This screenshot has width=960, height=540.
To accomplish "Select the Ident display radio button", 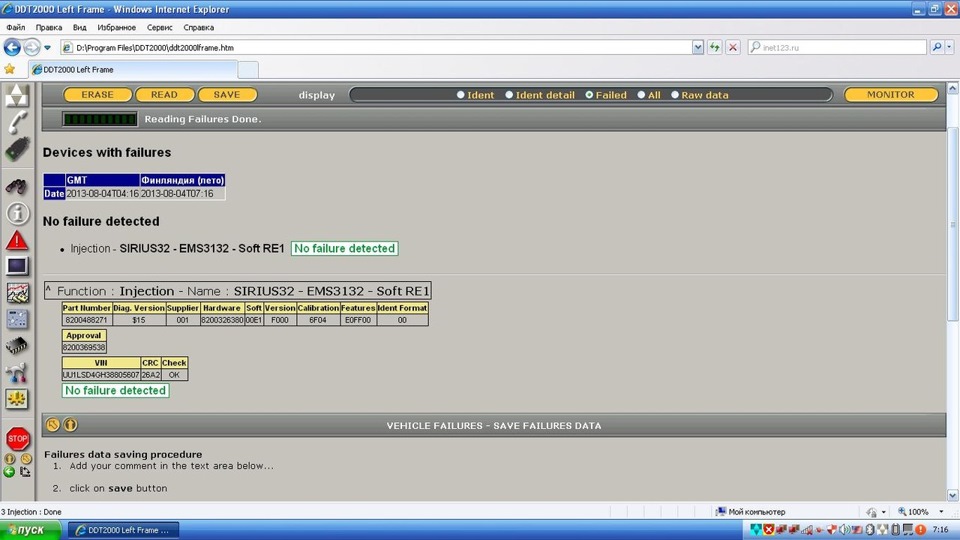I will (460, 95).
